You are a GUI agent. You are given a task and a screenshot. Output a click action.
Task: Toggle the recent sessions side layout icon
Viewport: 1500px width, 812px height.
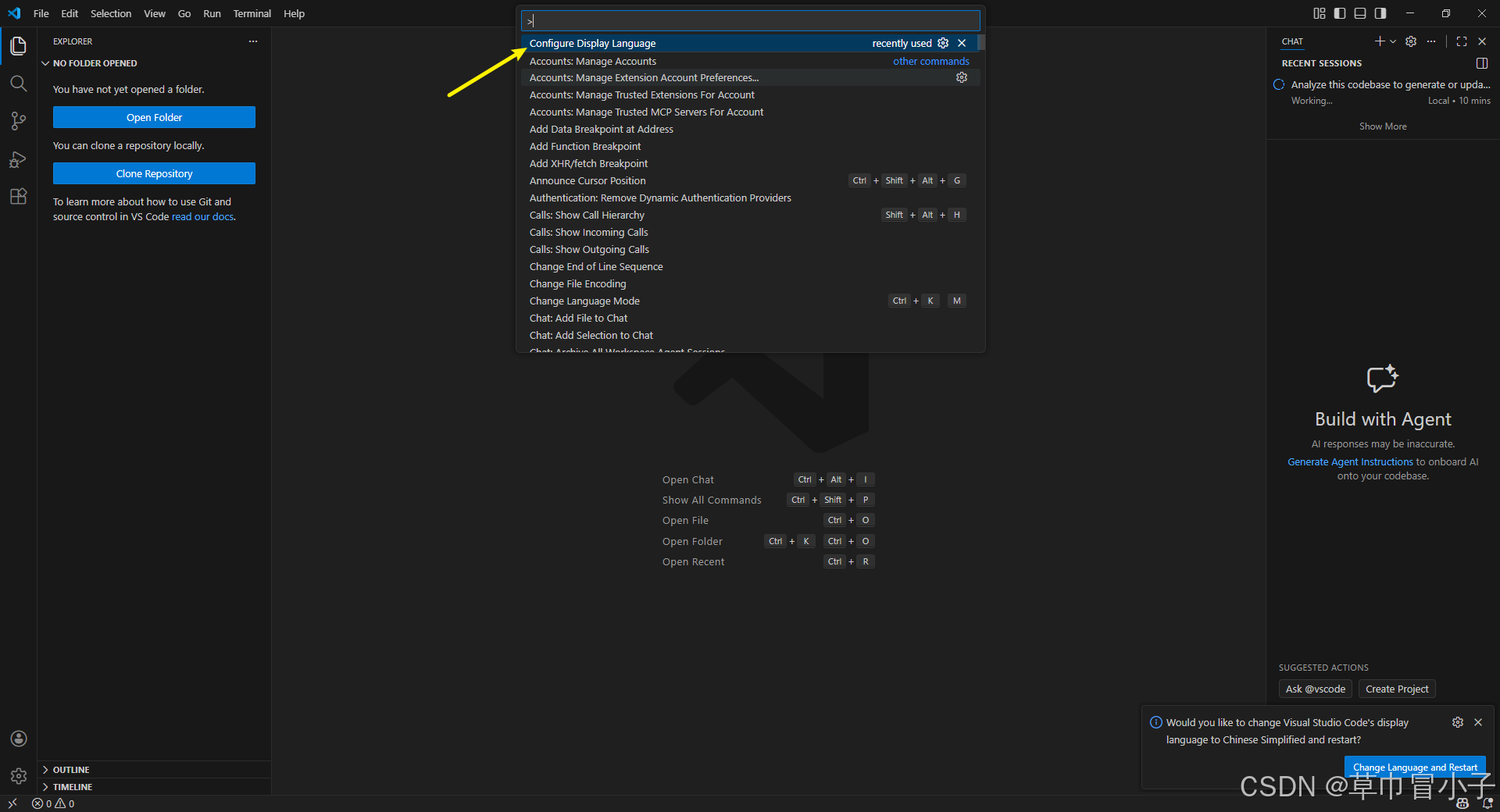pyautogui.click(x=1482, y=63)
